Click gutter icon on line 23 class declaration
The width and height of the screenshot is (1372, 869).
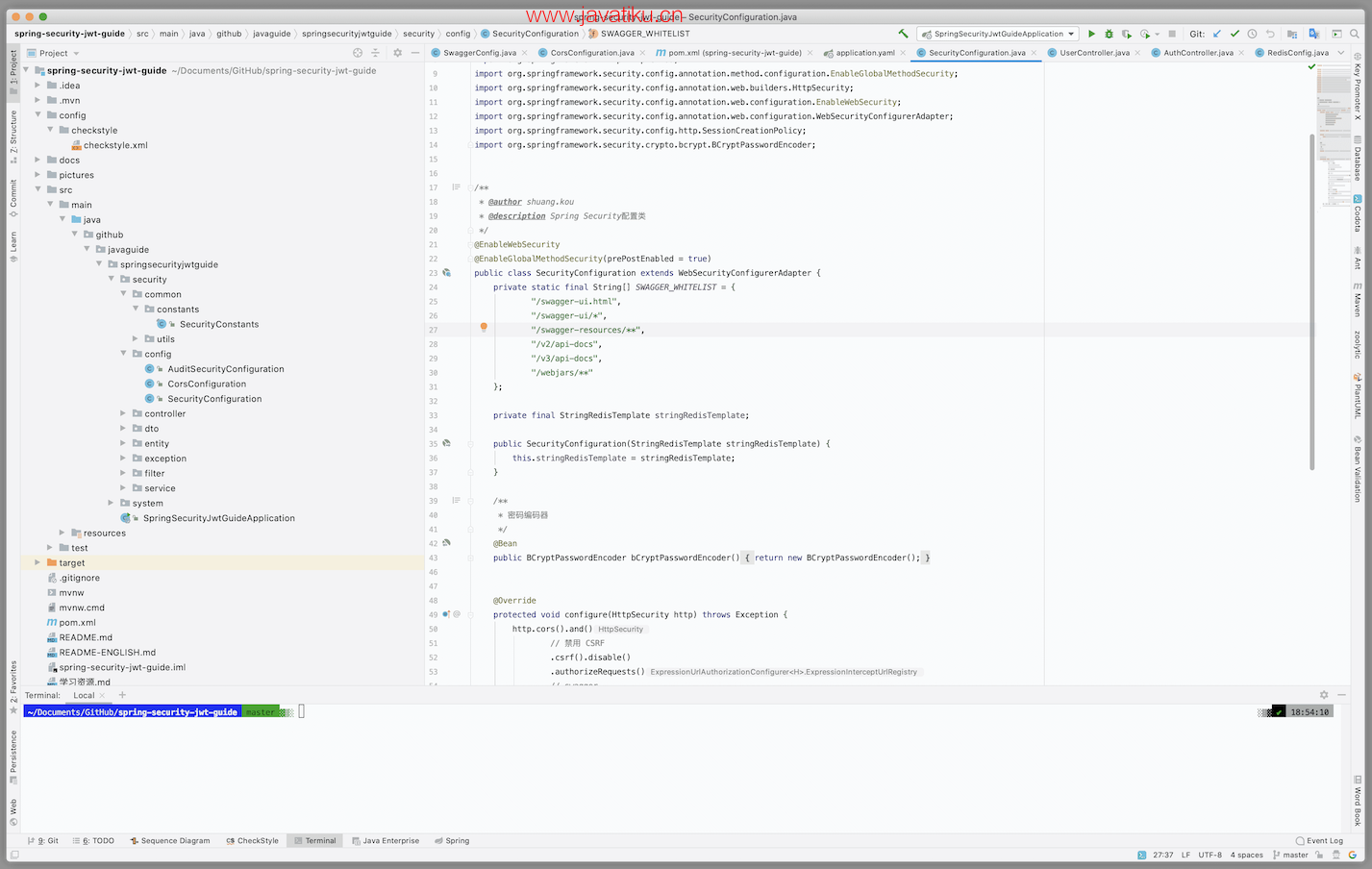coord(447,273)
